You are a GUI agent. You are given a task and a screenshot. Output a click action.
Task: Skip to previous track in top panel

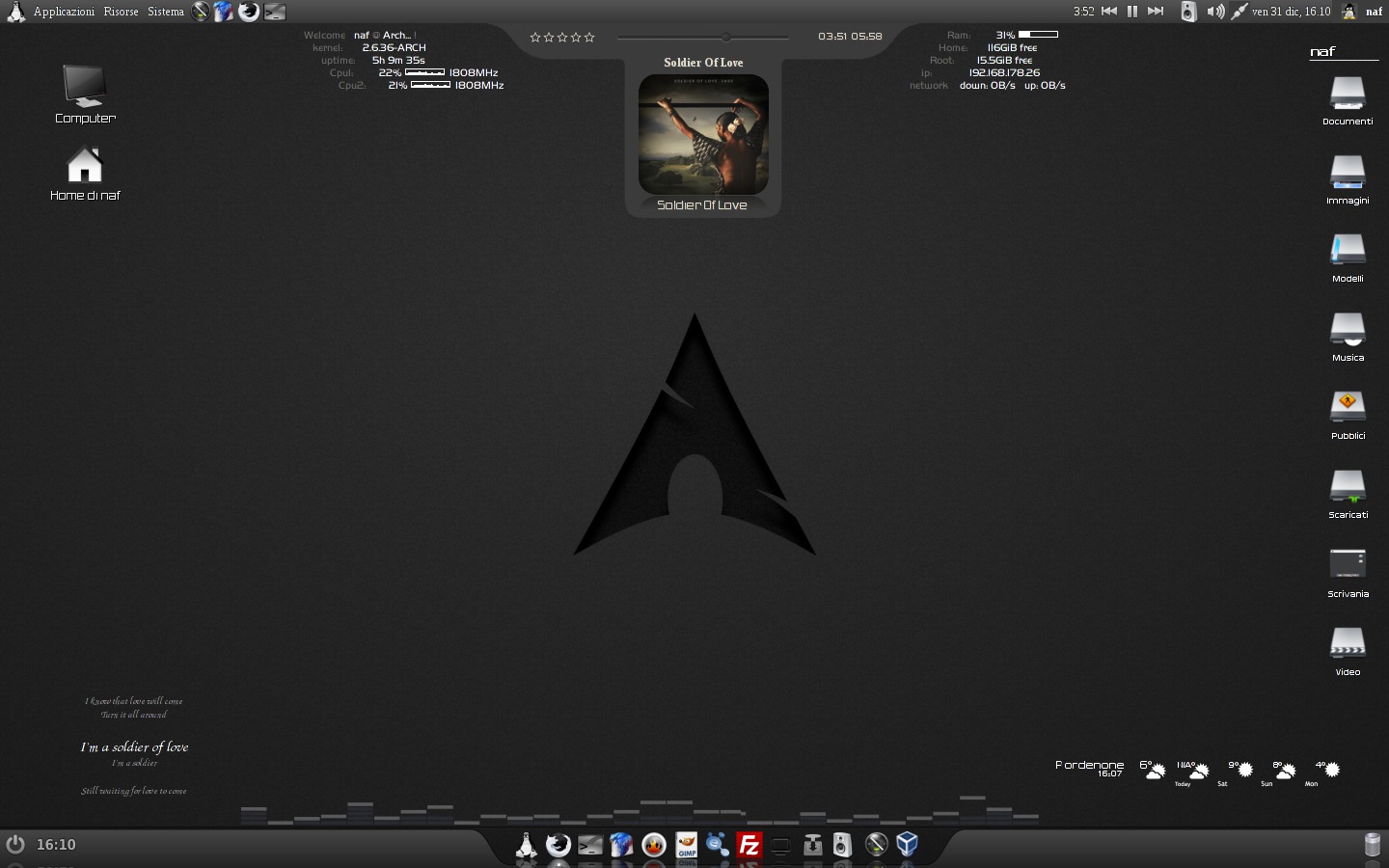[1109, 12]
